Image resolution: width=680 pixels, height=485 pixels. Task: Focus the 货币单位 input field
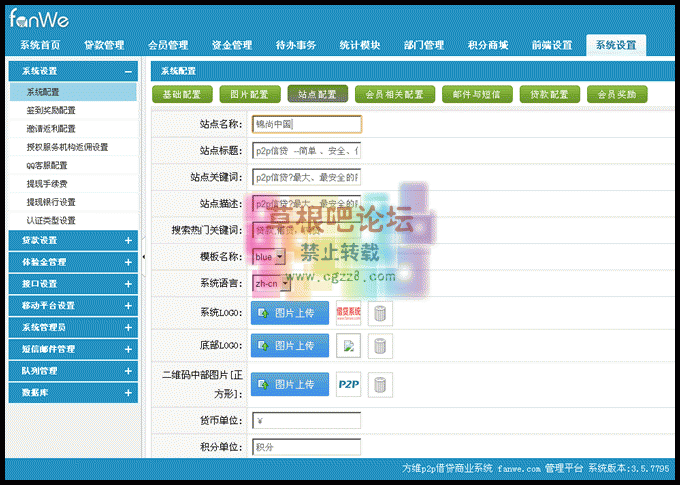[307, 421]
